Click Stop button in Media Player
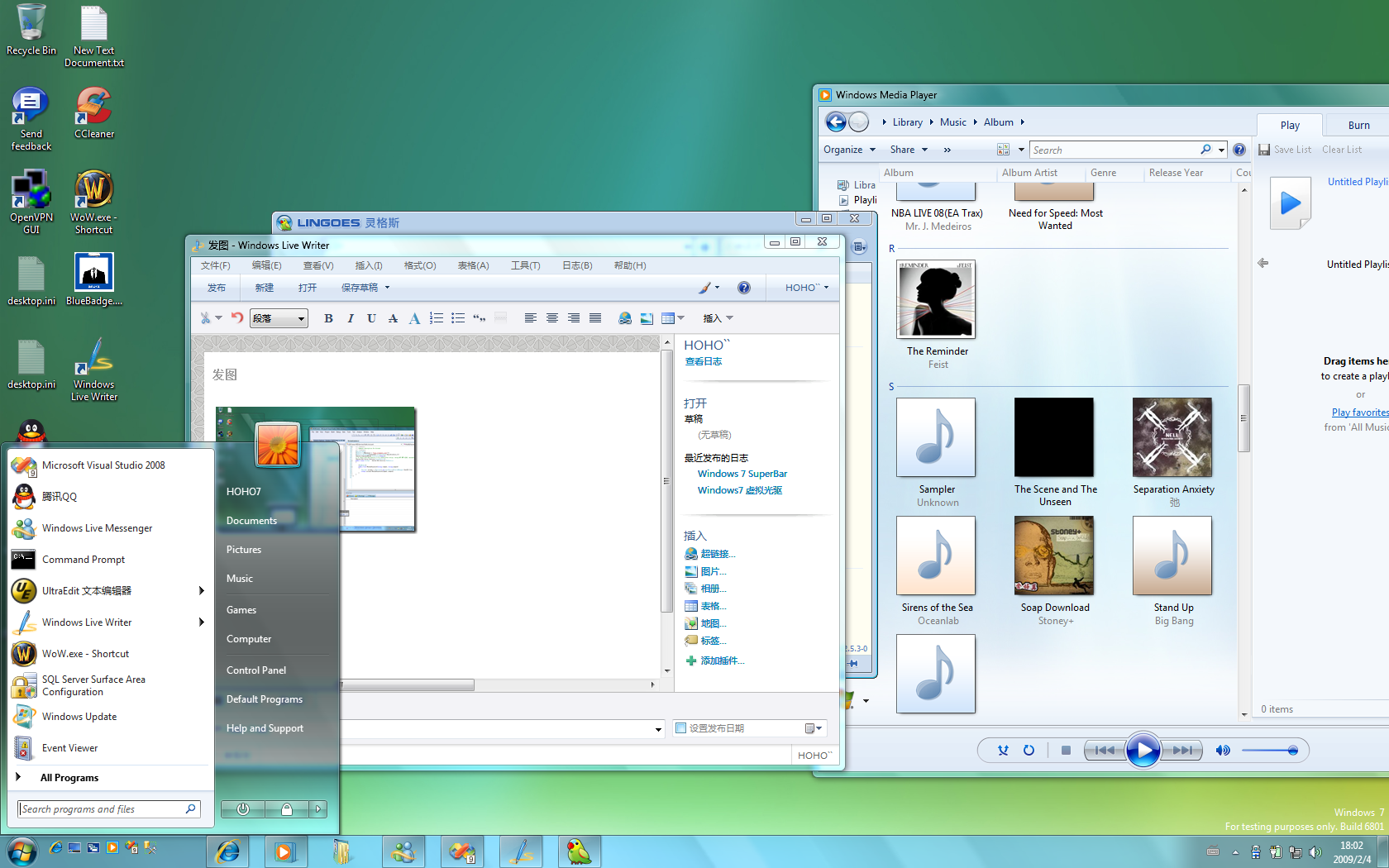Image resolution: width=1389 pixels, height=868 pixels. click(x=1066, y=751)
